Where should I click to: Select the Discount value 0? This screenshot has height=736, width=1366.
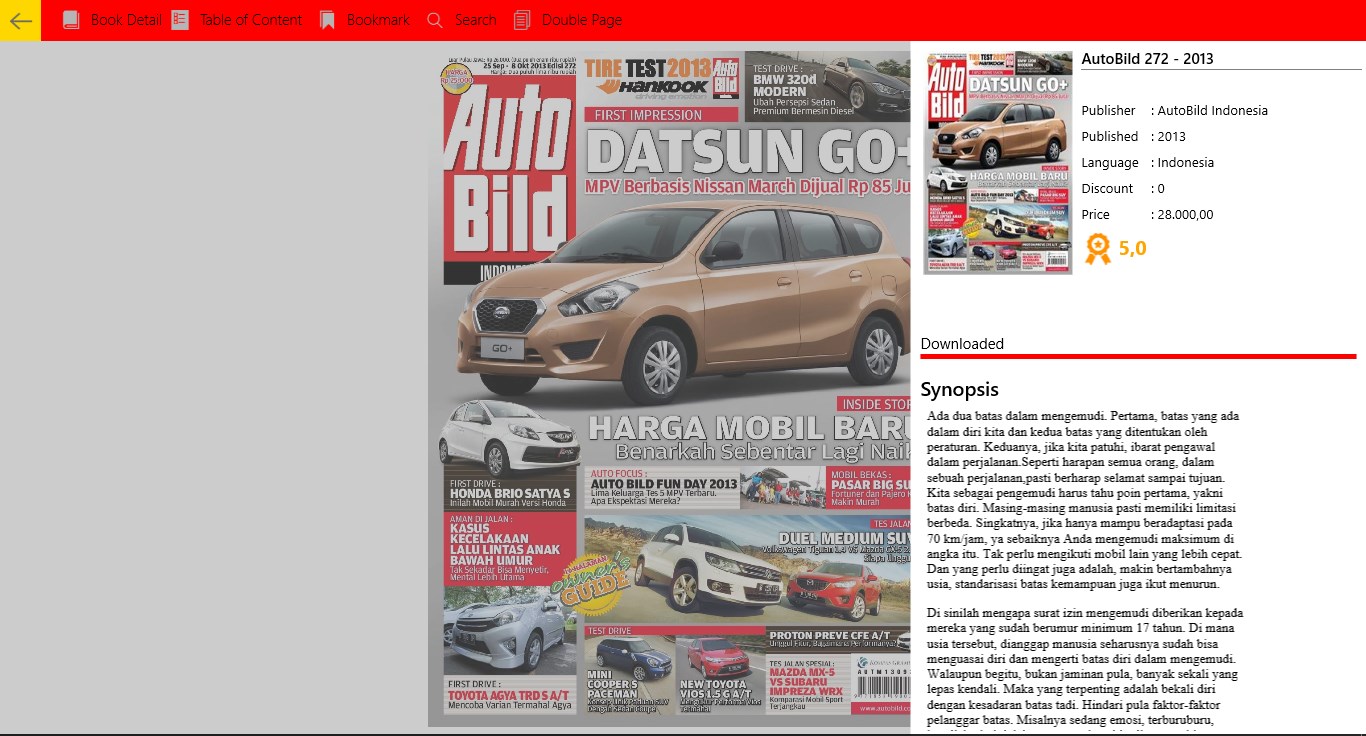point(1161,188)
